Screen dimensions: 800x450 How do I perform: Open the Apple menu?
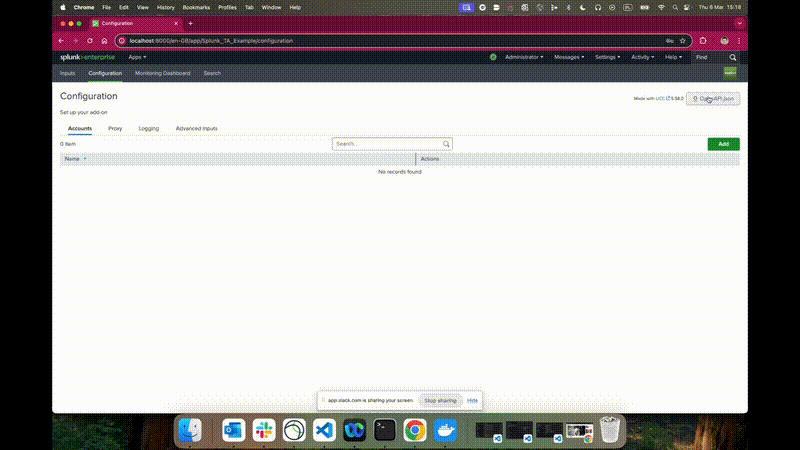click(x=63, y=8)
